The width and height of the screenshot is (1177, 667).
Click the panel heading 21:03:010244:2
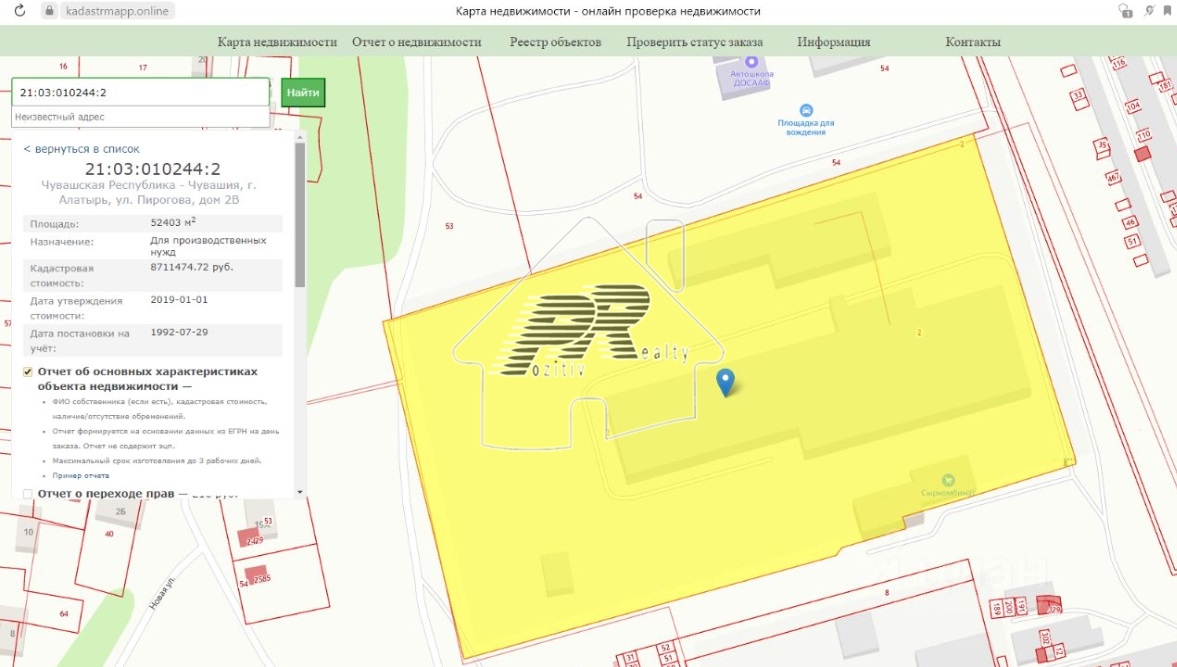(x=152, y=169)
